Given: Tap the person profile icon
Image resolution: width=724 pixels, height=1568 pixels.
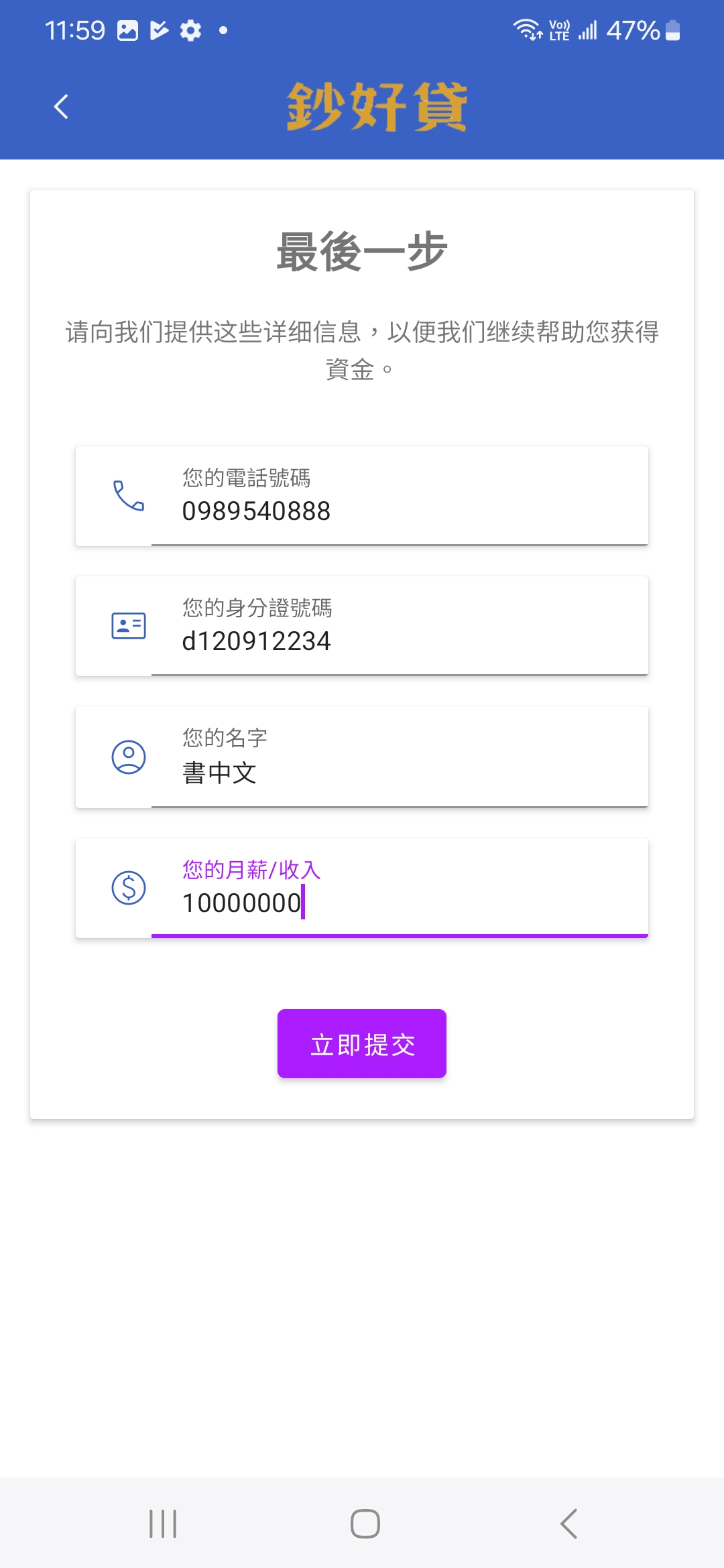Looking at the screenshot, I should click(x=128, y=757).
